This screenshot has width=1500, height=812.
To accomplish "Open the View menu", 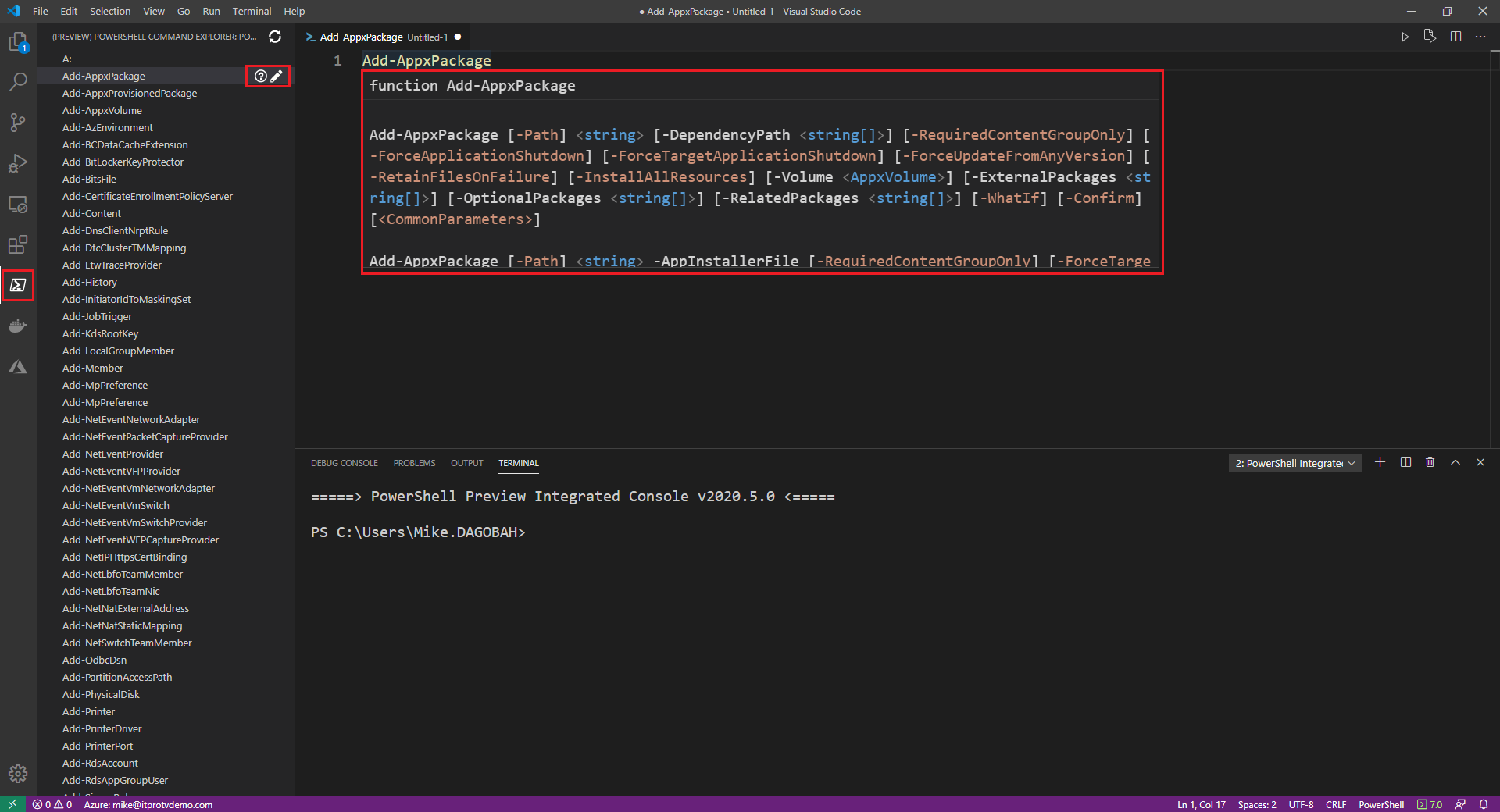I will 154,11.
